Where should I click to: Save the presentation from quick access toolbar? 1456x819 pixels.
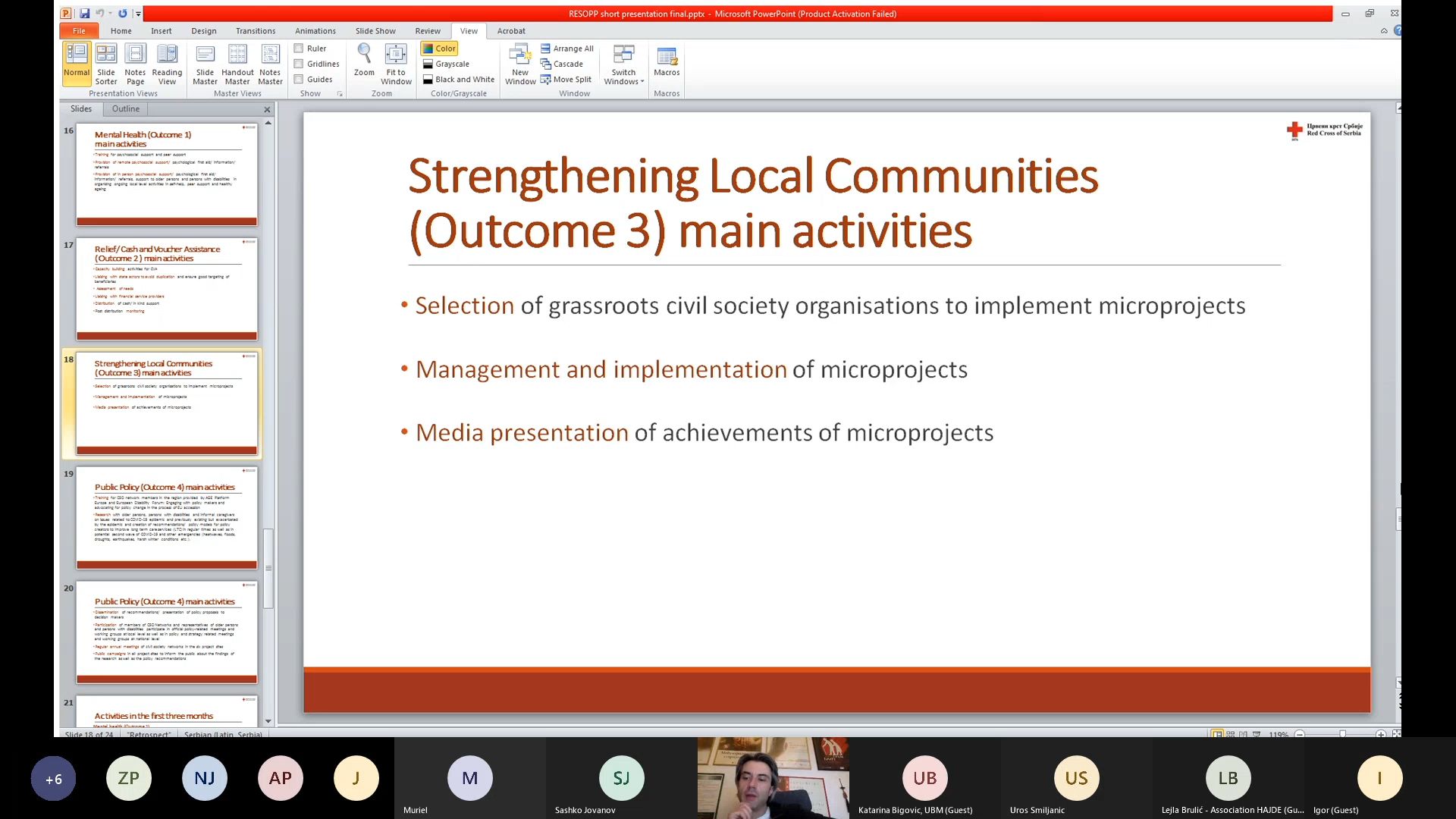pos(84,14)
